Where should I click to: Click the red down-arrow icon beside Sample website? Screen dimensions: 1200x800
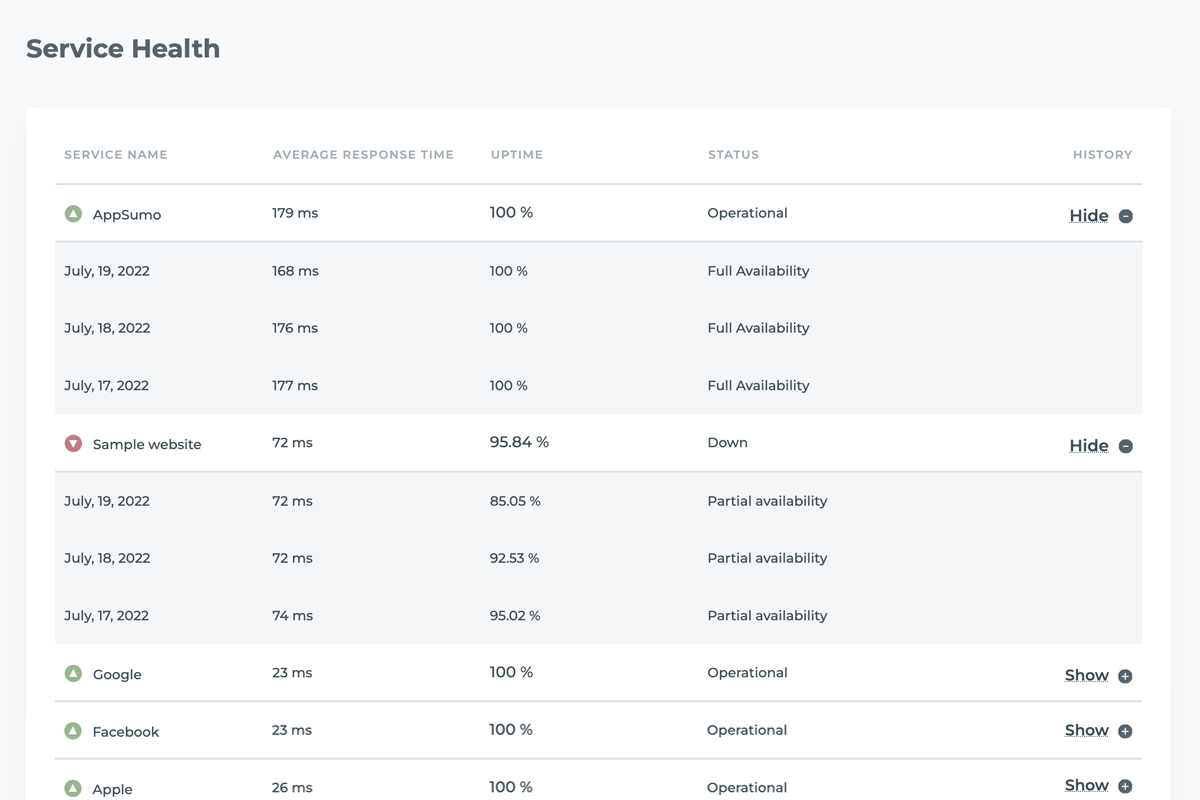[73, 443]
